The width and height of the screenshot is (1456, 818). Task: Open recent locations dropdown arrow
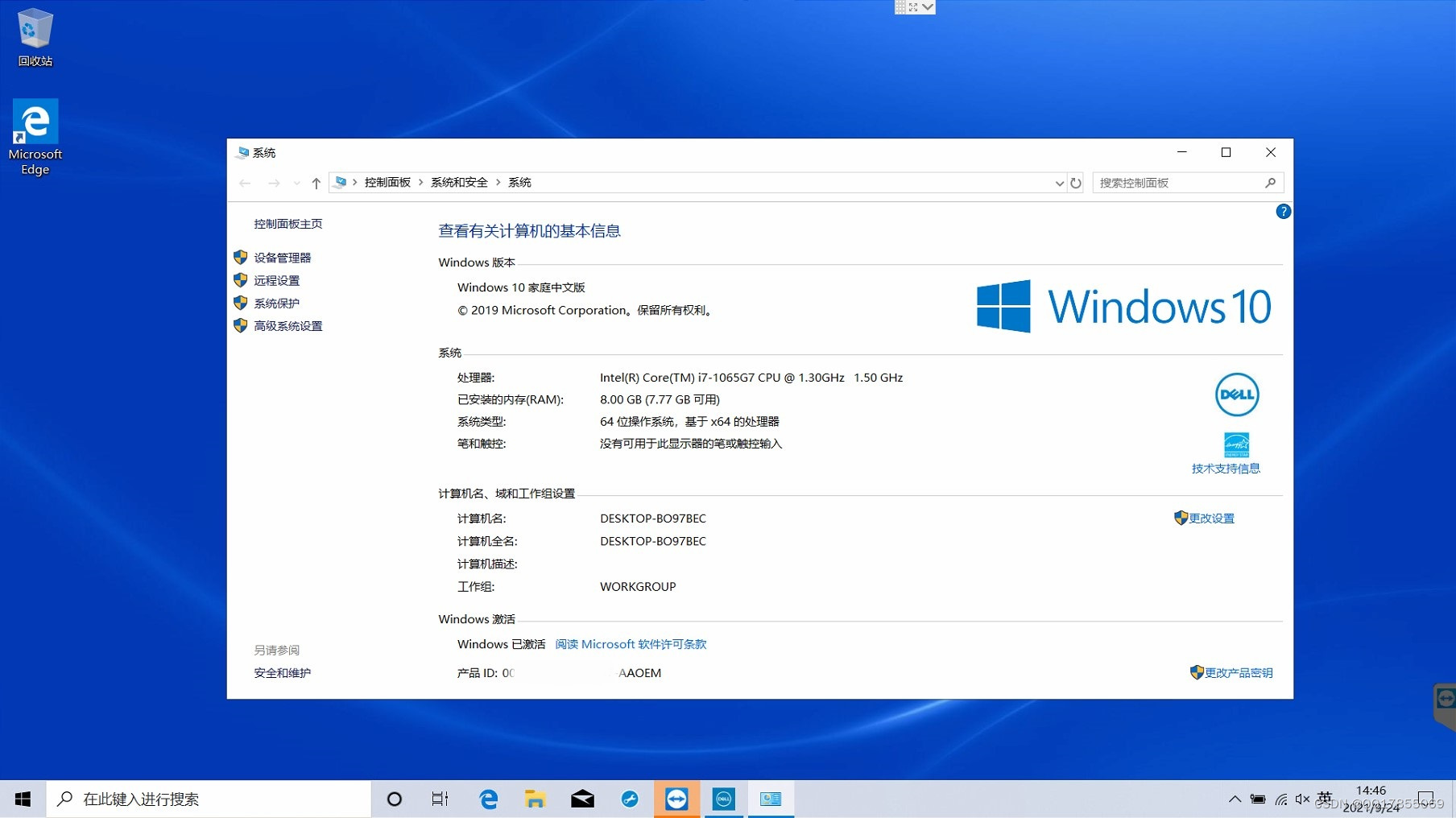click(x=296, y=184)
